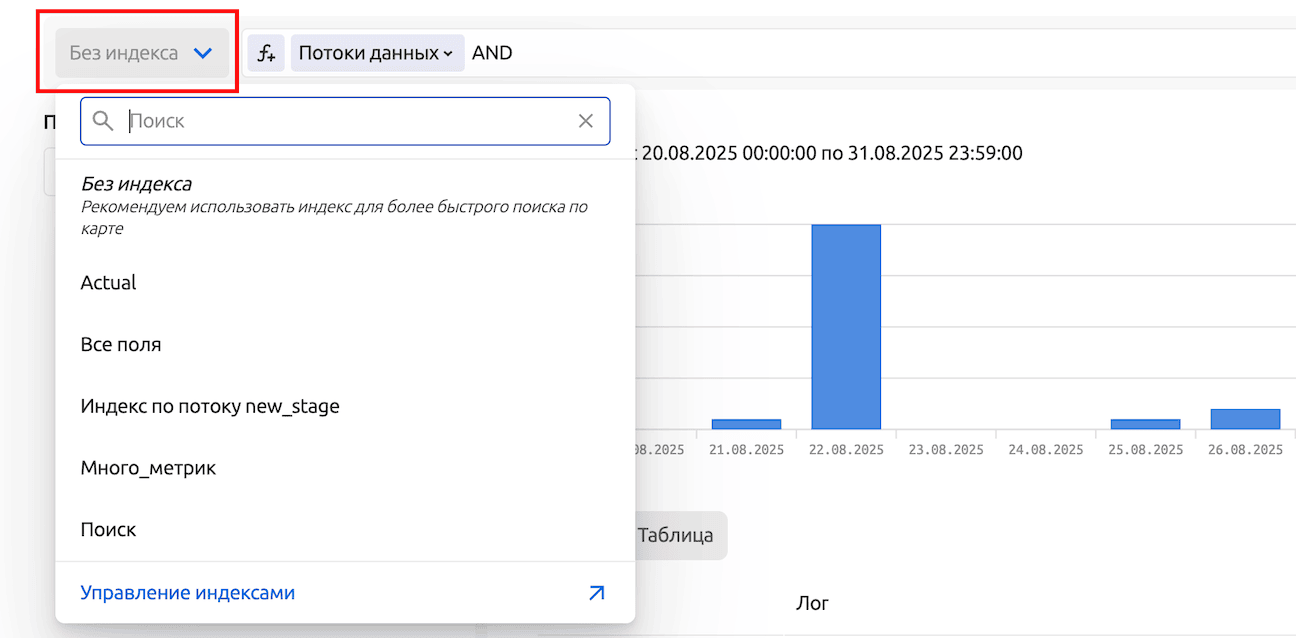This screenshot has width=1296, height=638.
Task: Click the magnifier icon in the search box
Action: tap(103, 121)
